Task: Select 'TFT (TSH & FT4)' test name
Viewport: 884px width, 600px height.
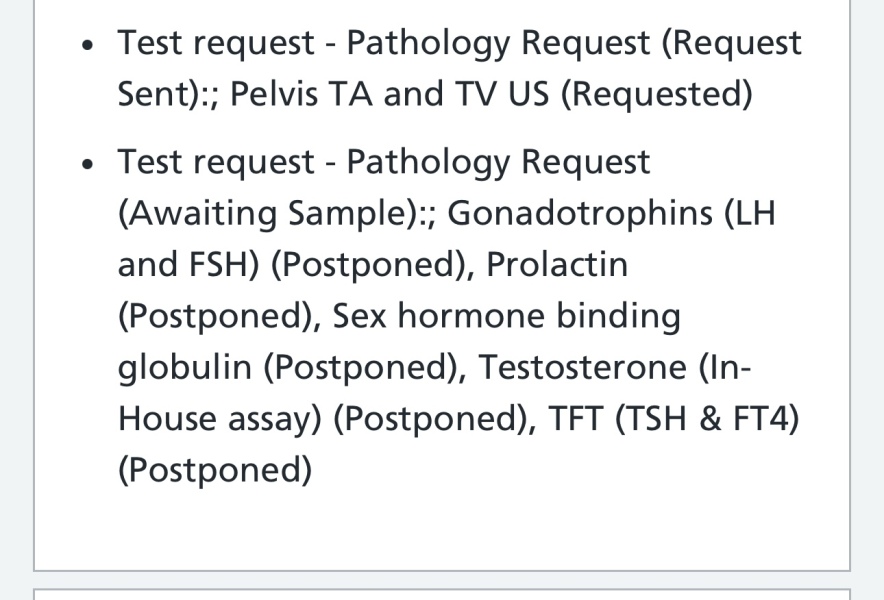Action: tap(673, 418)
